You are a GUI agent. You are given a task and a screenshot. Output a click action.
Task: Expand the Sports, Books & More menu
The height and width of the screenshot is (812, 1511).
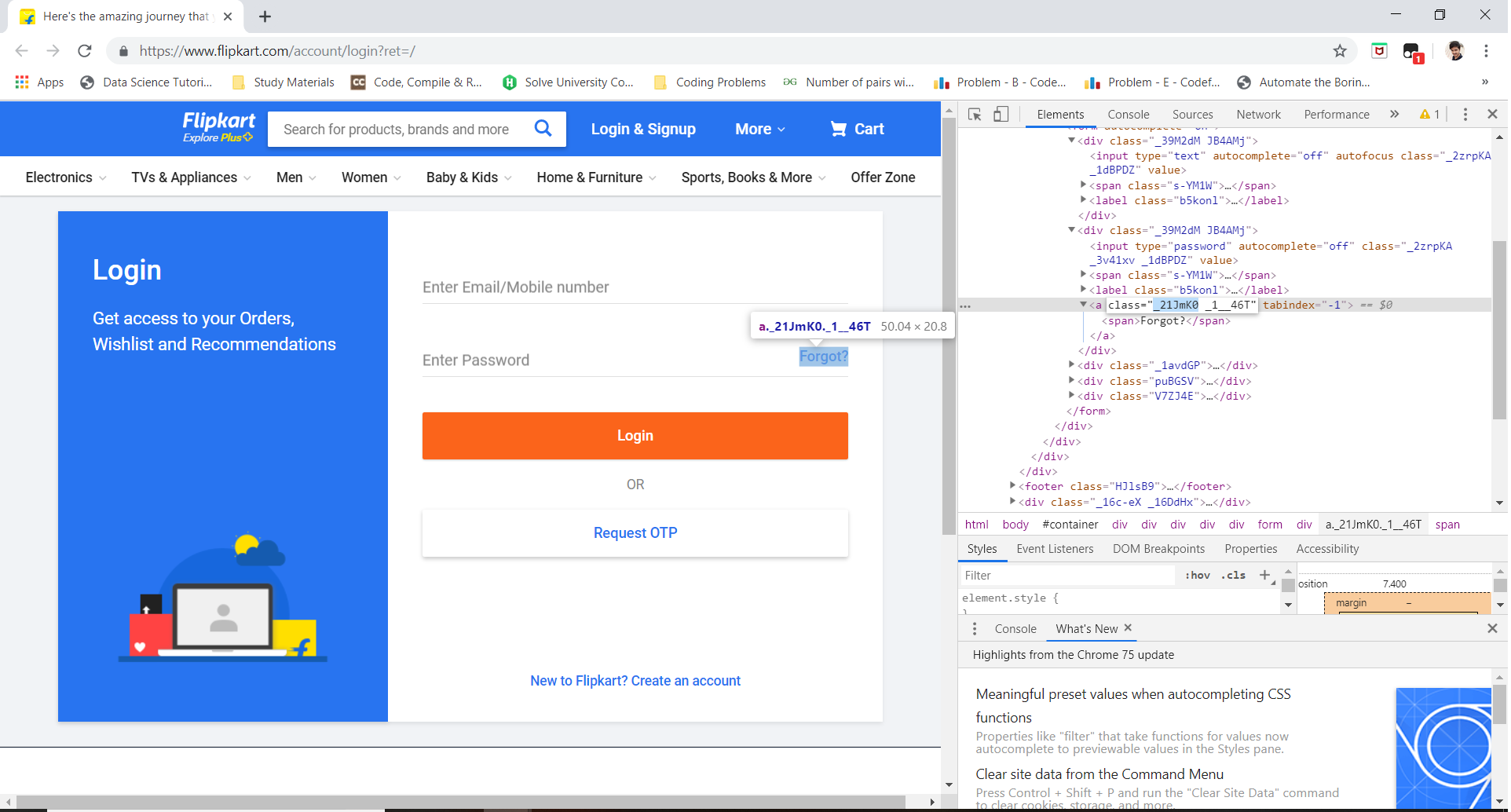pyautogui.click(x=754, y=178)
